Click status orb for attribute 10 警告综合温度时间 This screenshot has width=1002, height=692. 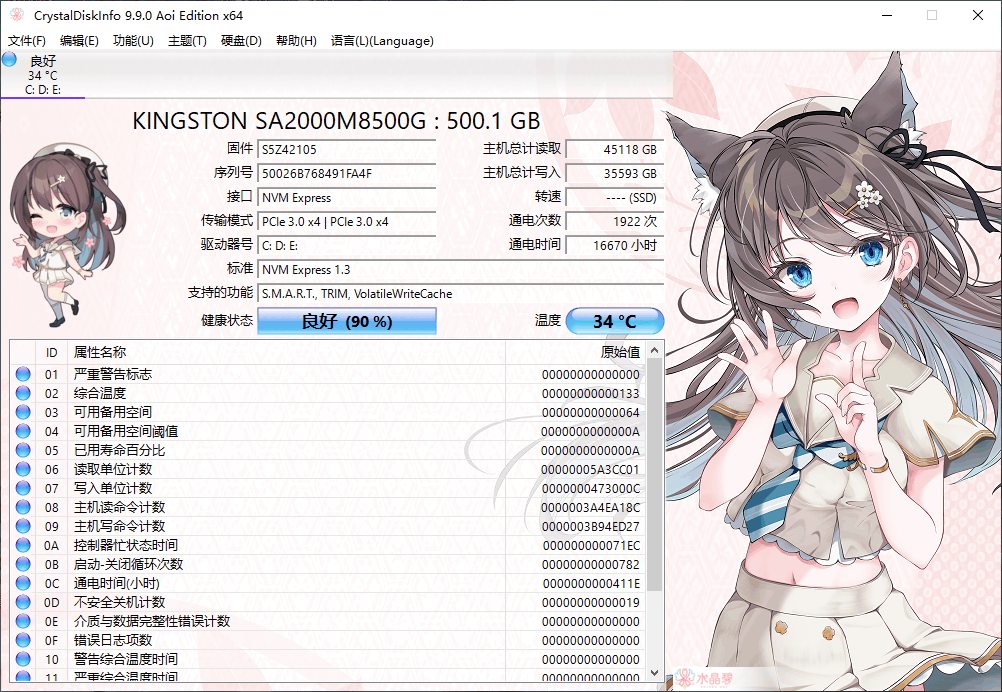tap(23, 659)
